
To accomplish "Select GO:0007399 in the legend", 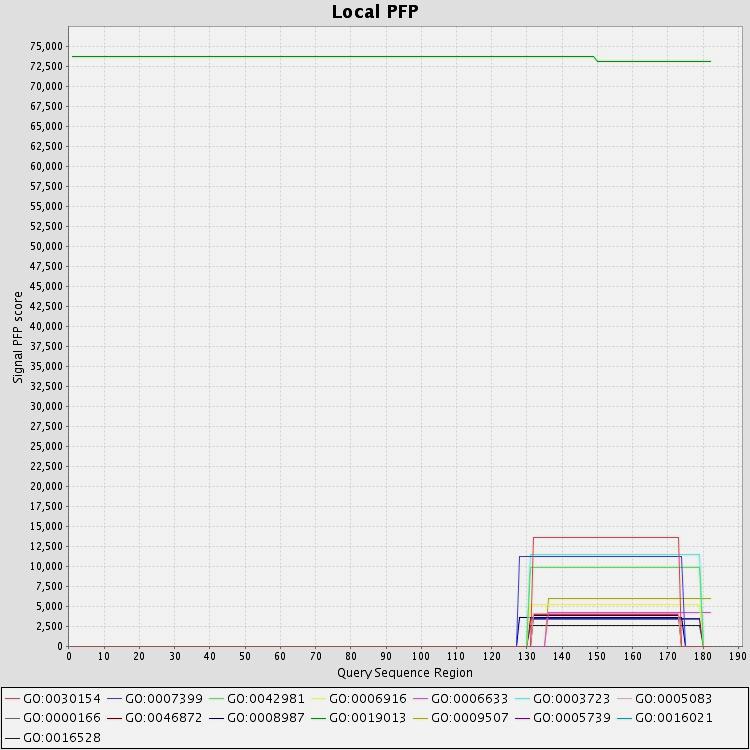I will pos(155,699).
